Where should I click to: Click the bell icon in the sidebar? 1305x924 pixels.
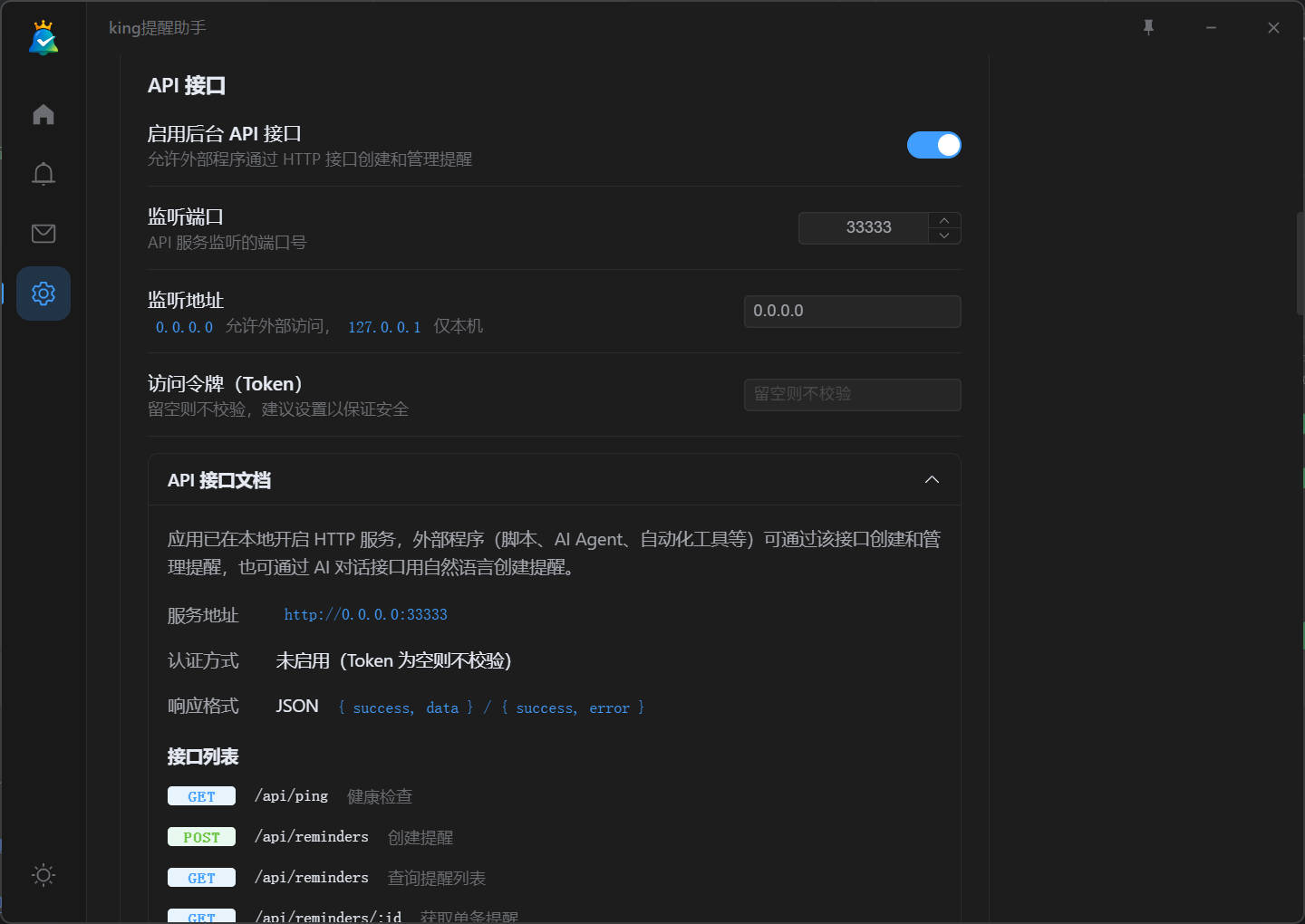[43, 173]
